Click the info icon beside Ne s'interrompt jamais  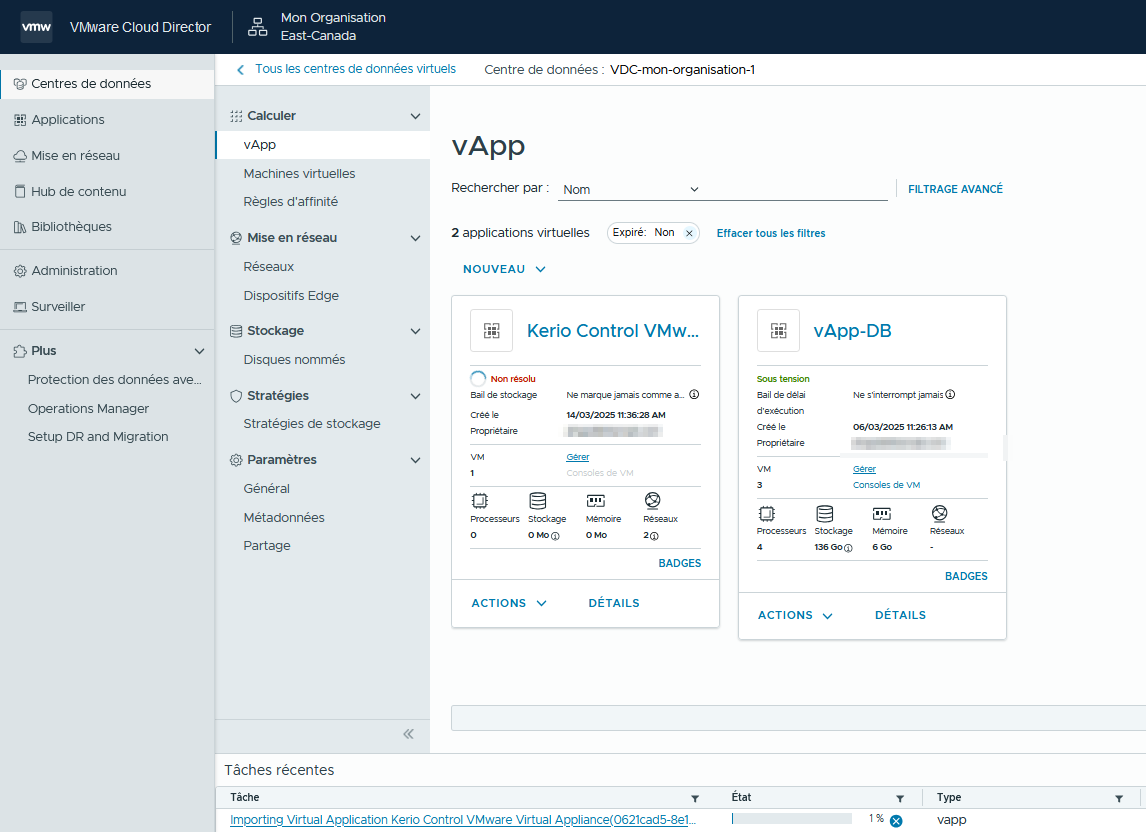(x=950, y=395)
